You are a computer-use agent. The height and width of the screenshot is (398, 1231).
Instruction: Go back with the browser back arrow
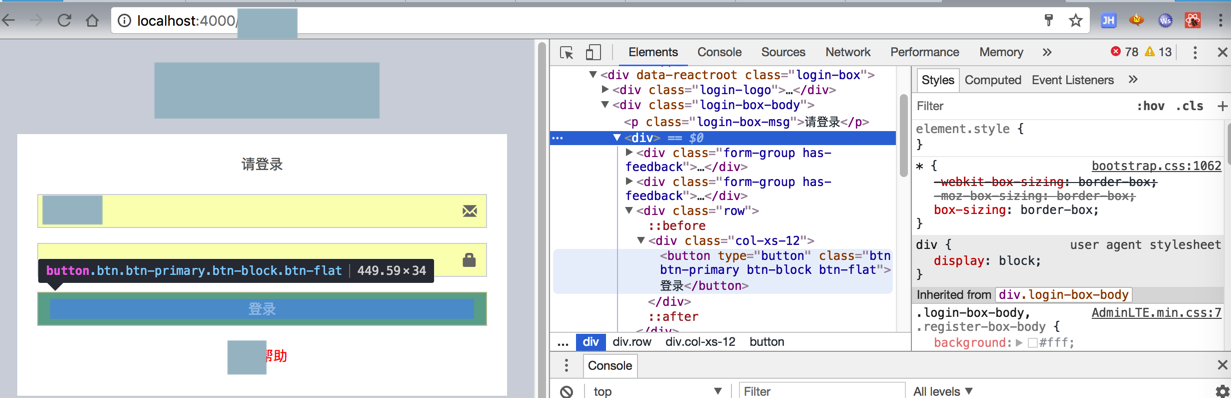point(7,20)
